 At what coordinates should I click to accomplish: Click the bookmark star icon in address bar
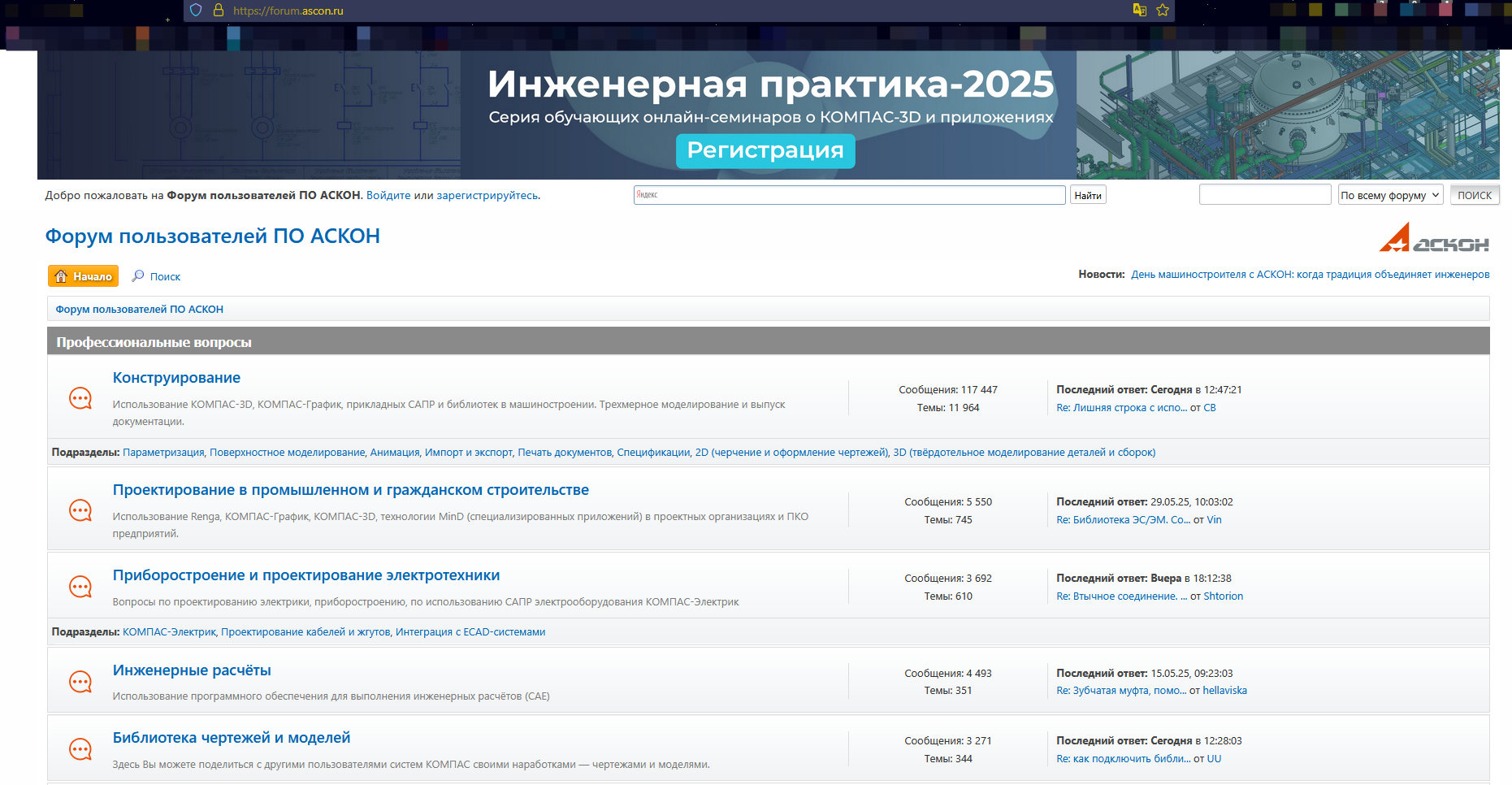1163,11
